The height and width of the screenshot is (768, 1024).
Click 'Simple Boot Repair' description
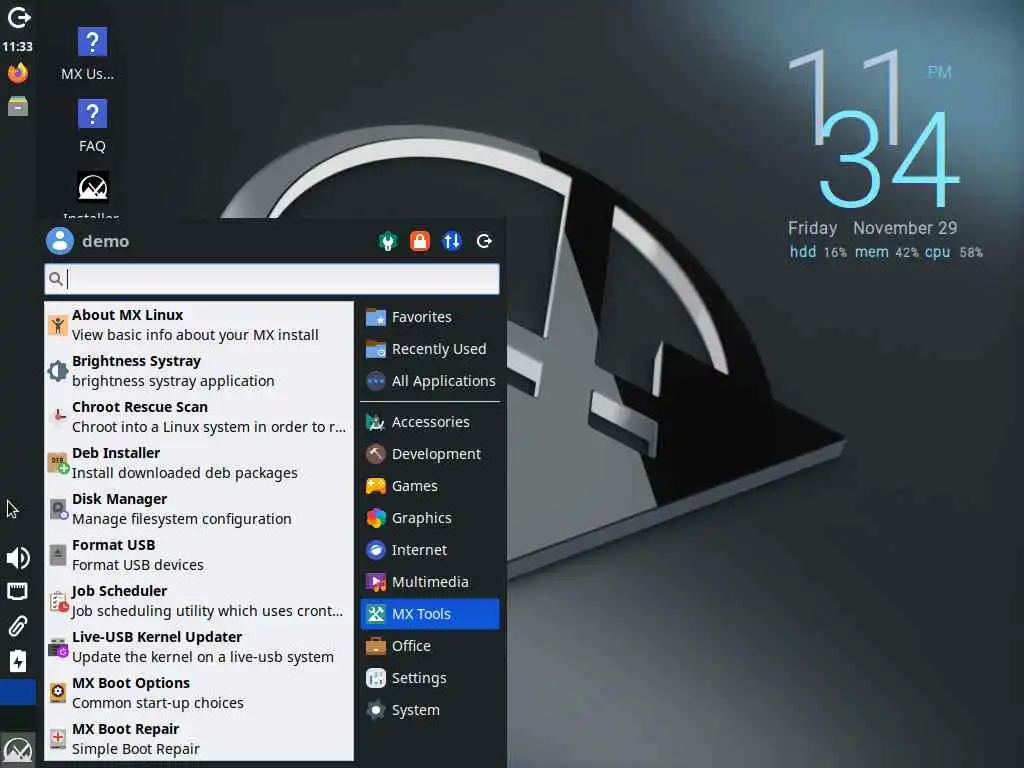[136, 749]
